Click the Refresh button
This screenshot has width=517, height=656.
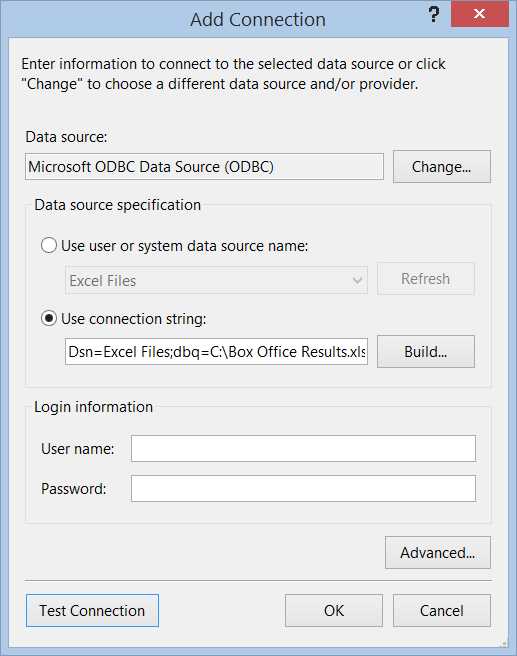tap(426, 279)
